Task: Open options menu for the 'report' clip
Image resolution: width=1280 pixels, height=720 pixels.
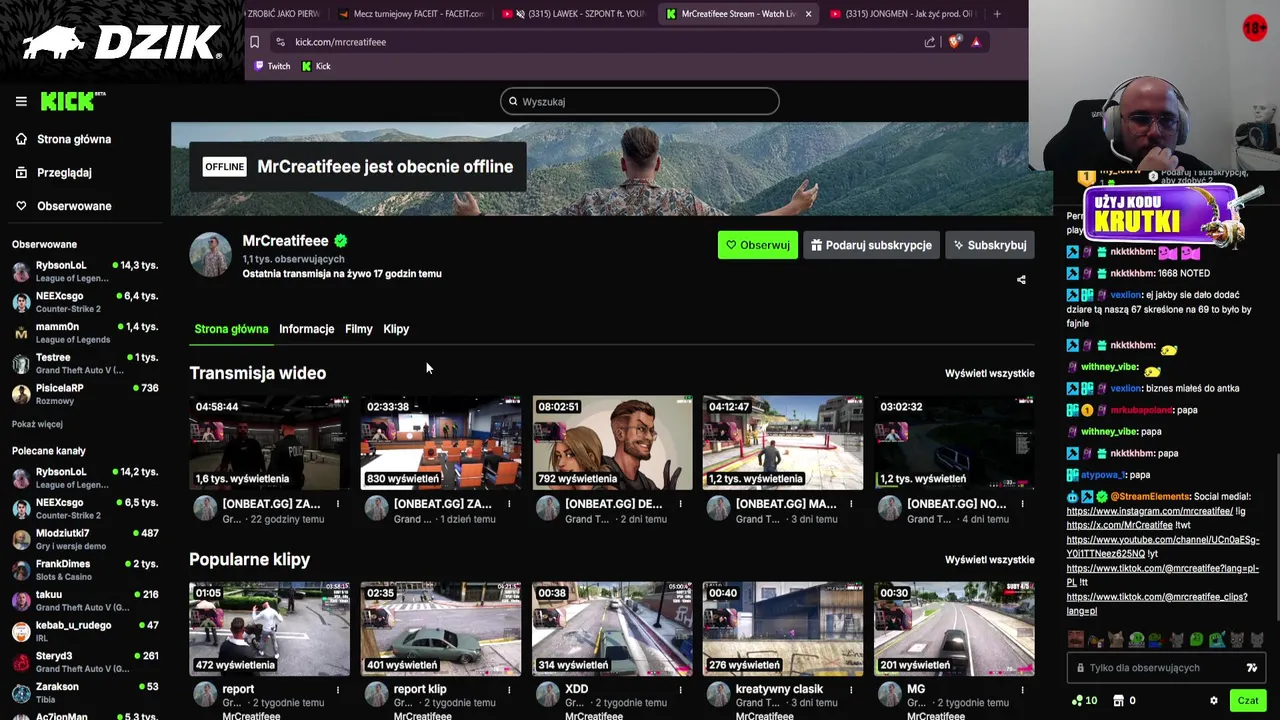Action: pyautogui.click(x=338, y=689)
